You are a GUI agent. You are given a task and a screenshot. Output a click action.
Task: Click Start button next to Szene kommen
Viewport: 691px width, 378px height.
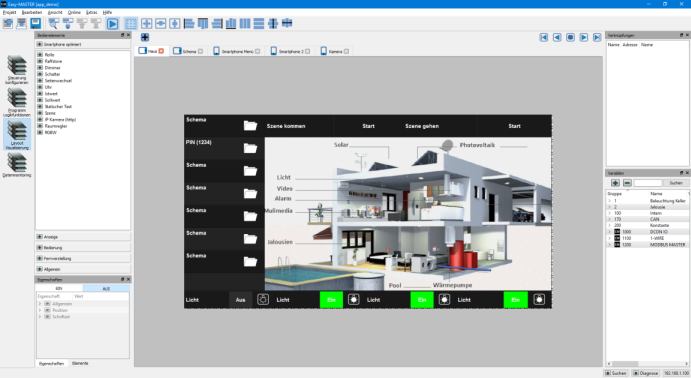point(368,126)
